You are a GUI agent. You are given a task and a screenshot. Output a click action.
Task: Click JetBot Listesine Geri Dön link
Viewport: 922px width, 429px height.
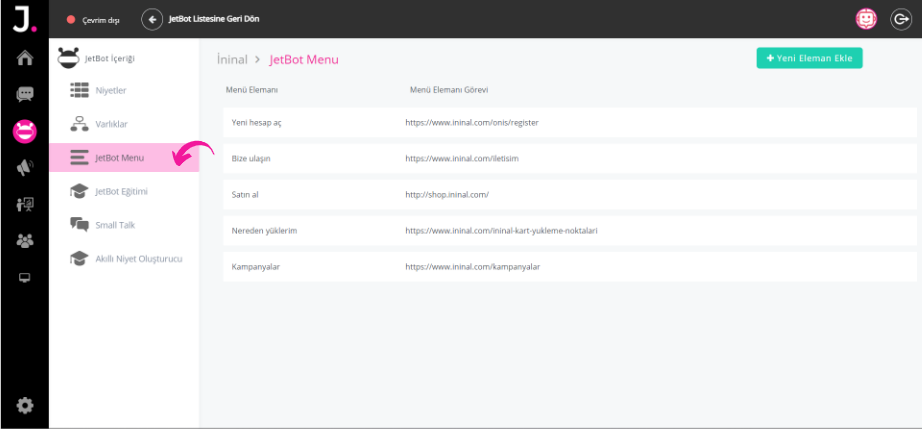pyautogui.click(x=214, y=19)
